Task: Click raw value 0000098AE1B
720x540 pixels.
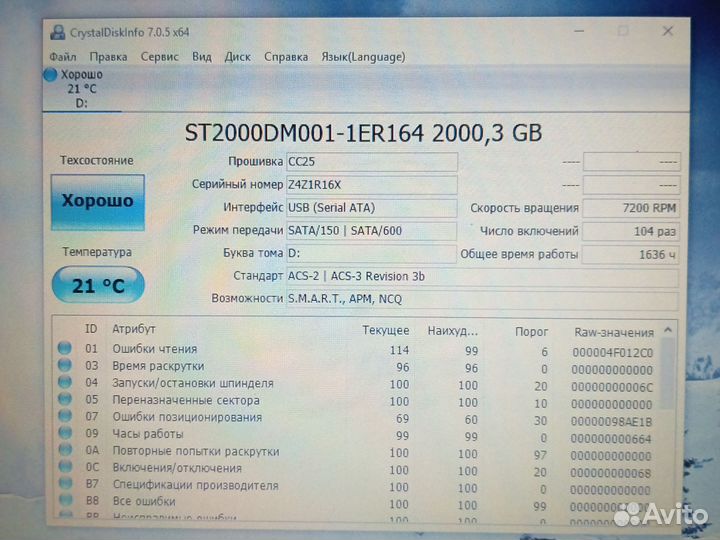Action: point(612,422)
